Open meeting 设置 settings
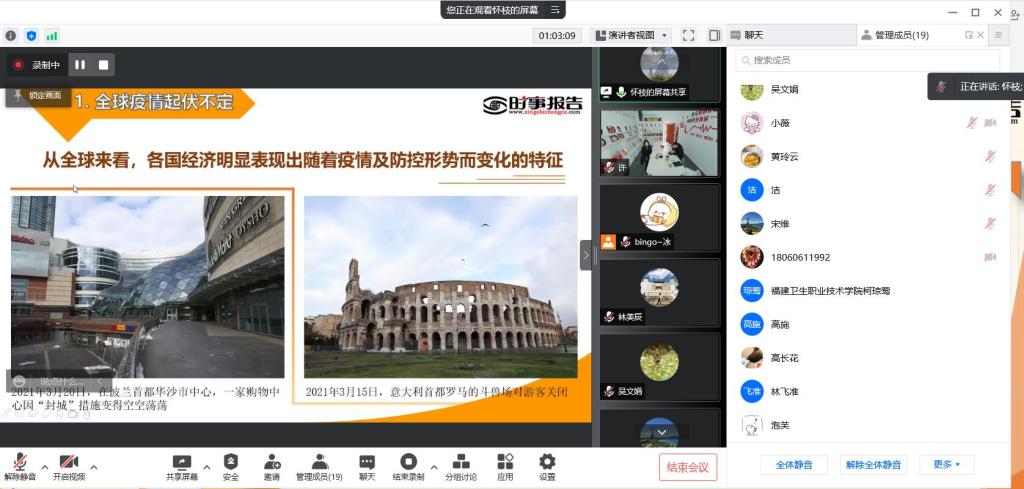 [x=547, y=463]
